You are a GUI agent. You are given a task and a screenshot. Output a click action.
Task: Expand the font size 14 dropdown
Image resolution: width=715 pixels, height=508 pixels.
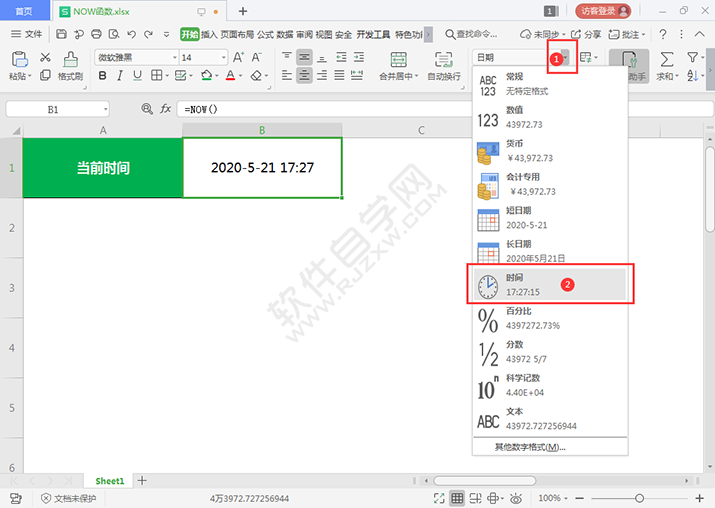click(x=223, y=57)
